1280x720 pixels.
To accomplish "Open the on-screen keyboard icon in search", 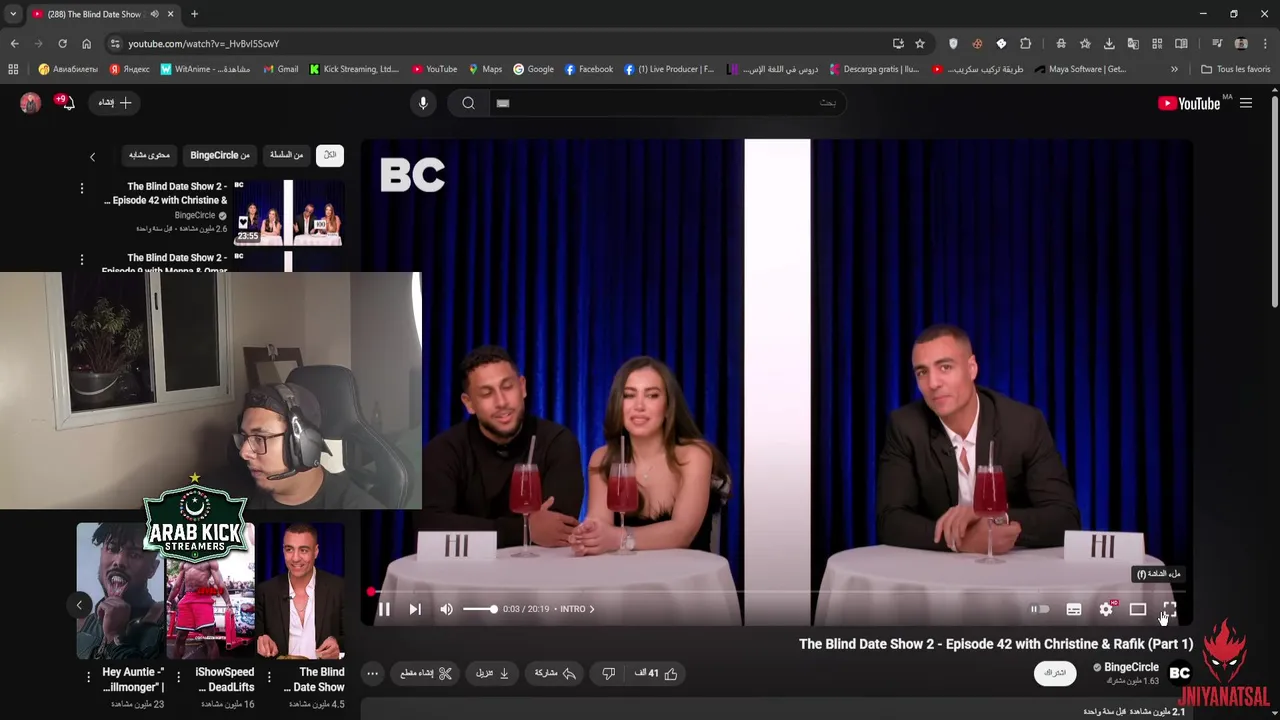I will (x=503, y=103).
